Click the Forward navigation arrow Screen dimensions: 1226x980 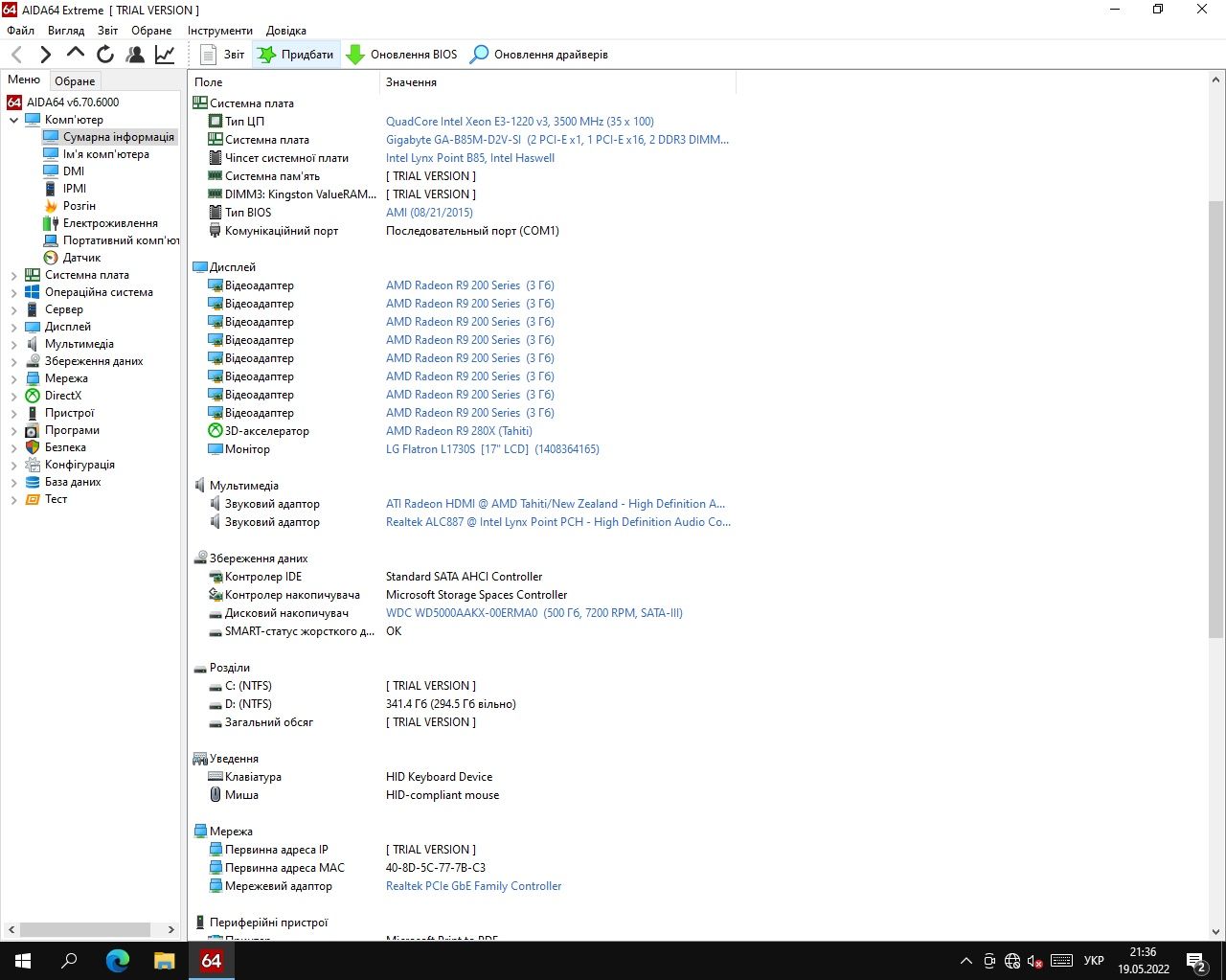coord(45,55)
